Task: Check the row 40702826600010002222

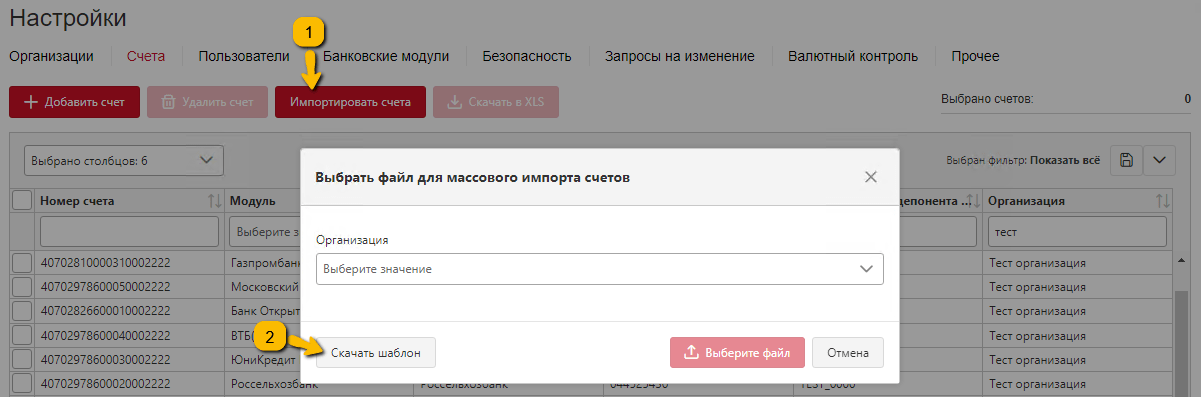Action: click(x=22, y=311)
